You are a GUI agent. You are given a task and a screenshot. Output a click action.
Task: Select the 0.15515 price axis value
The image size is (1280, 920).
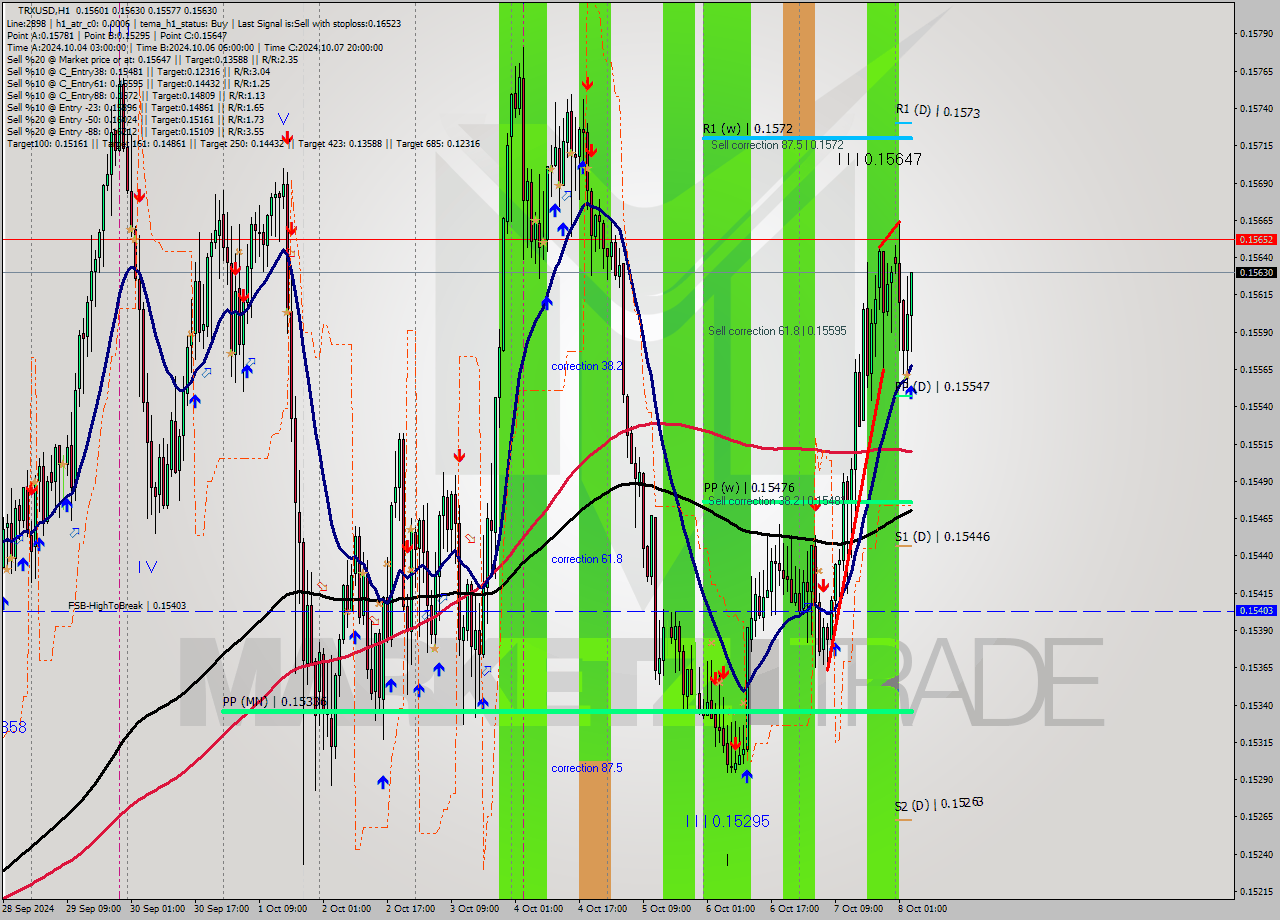1255,444
